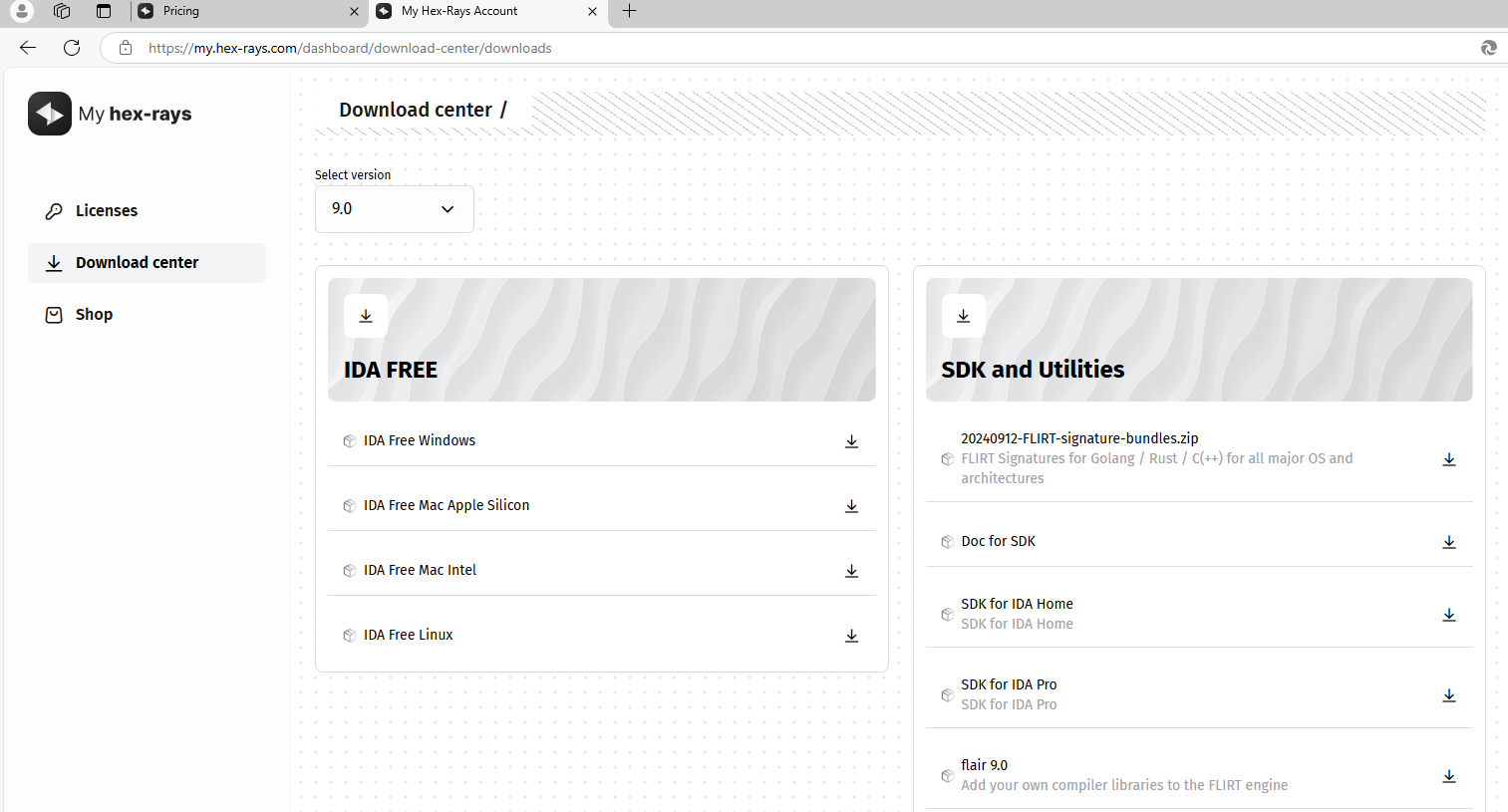Click the IDA FREE card title
The height and width of the screenshot is (812, 1508).
[x=391, y=370]
